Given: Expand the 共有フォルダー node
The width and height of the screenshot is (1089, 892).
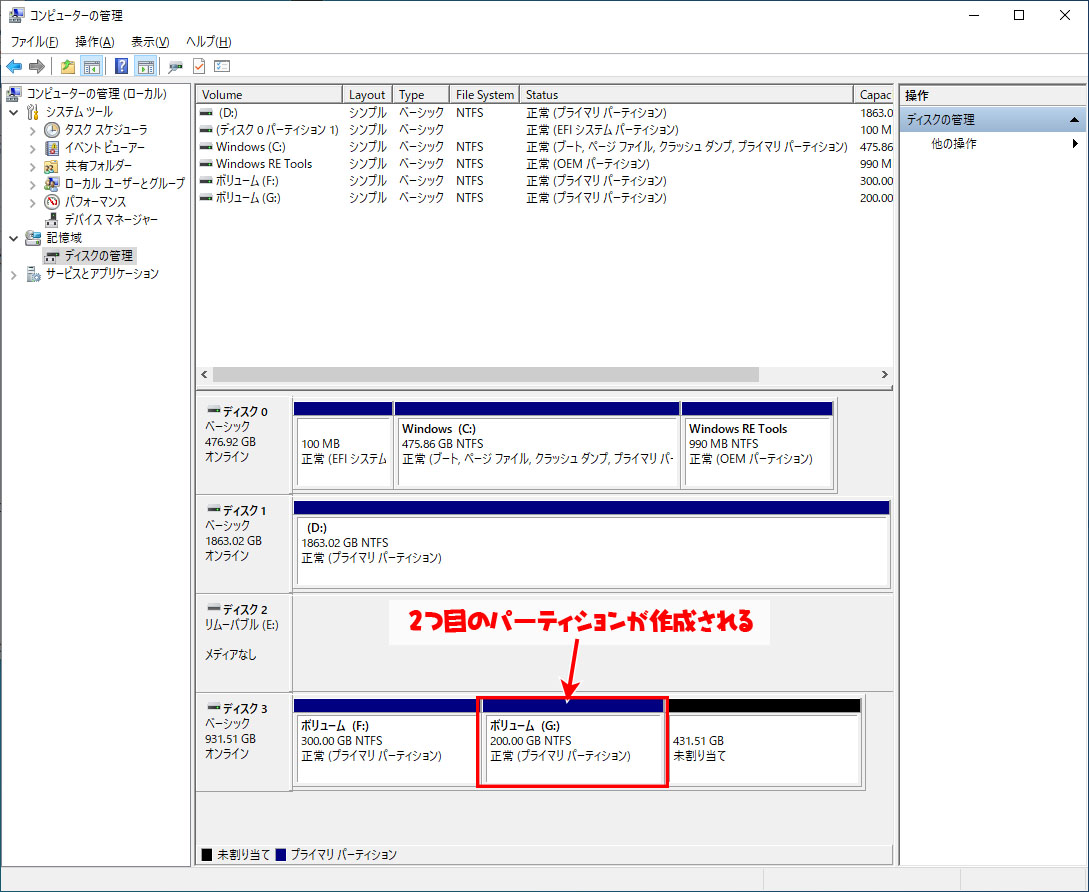Looking at the screenshot, I should [x=32, y=166].
